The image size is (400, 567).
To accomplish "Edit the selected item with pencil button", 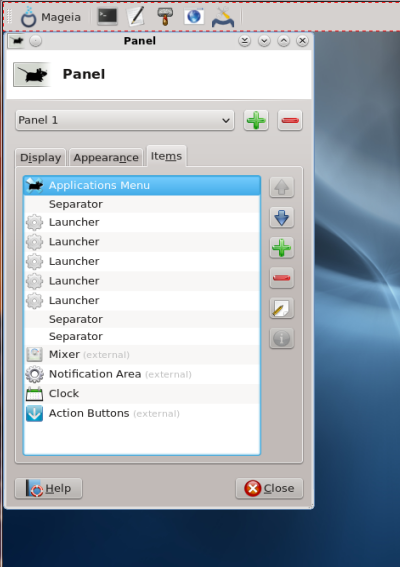I will tap(282, 308).
